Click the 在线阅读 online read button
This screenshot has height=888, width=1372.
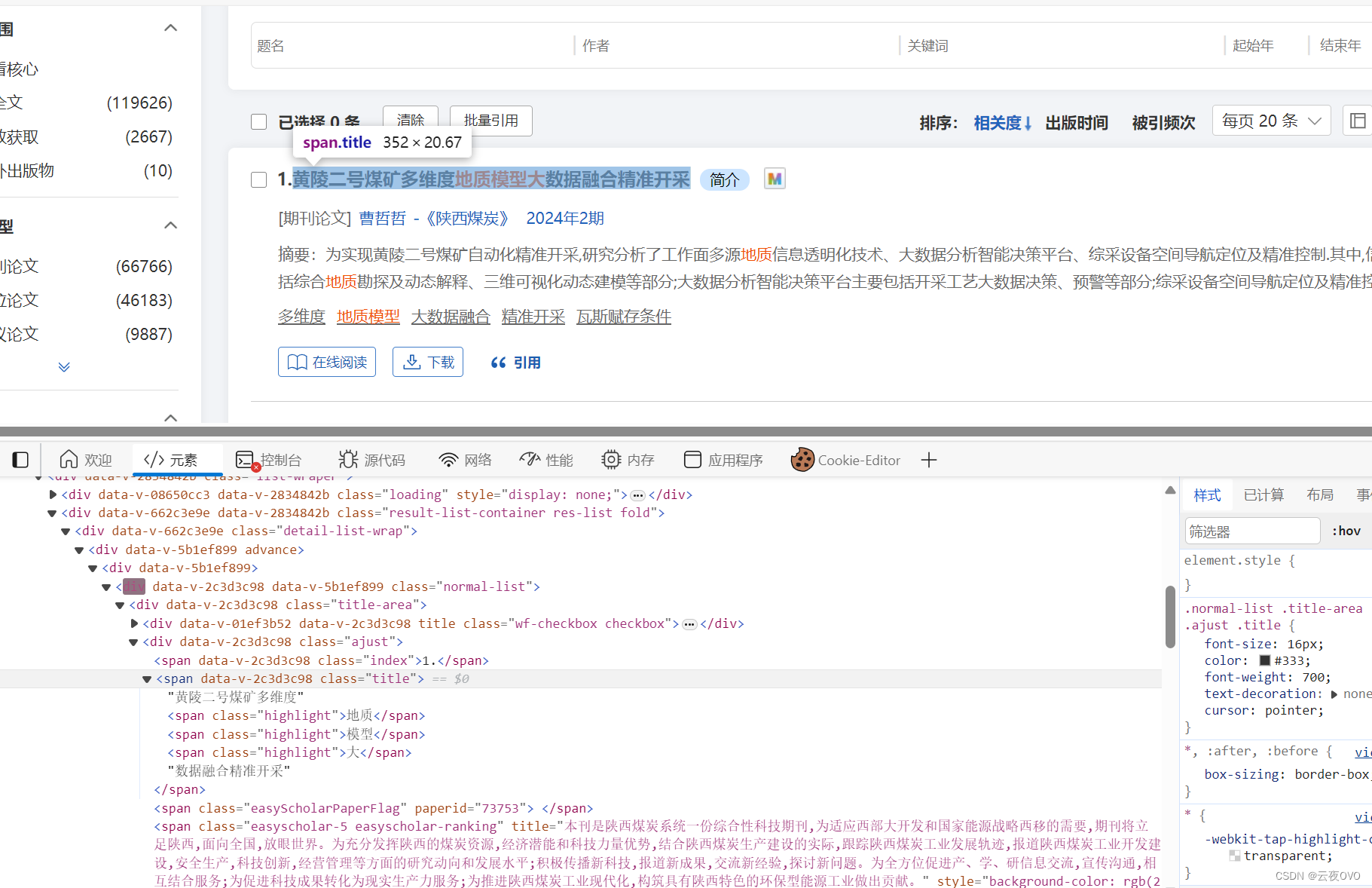[x=327, y=362]
